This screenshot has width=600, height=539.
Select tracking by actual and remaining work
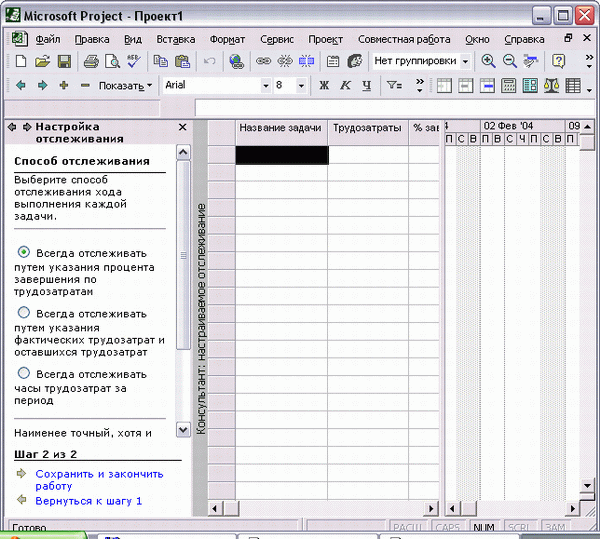(x=24, y=313)
